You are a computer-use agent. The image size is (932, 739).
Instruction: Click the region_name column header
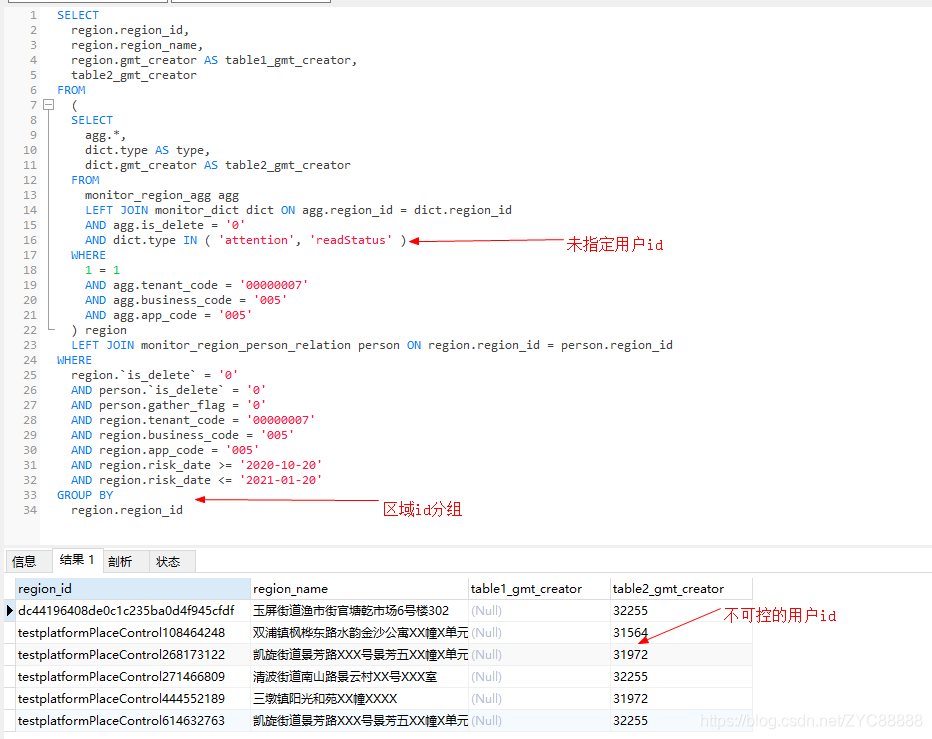359,589
